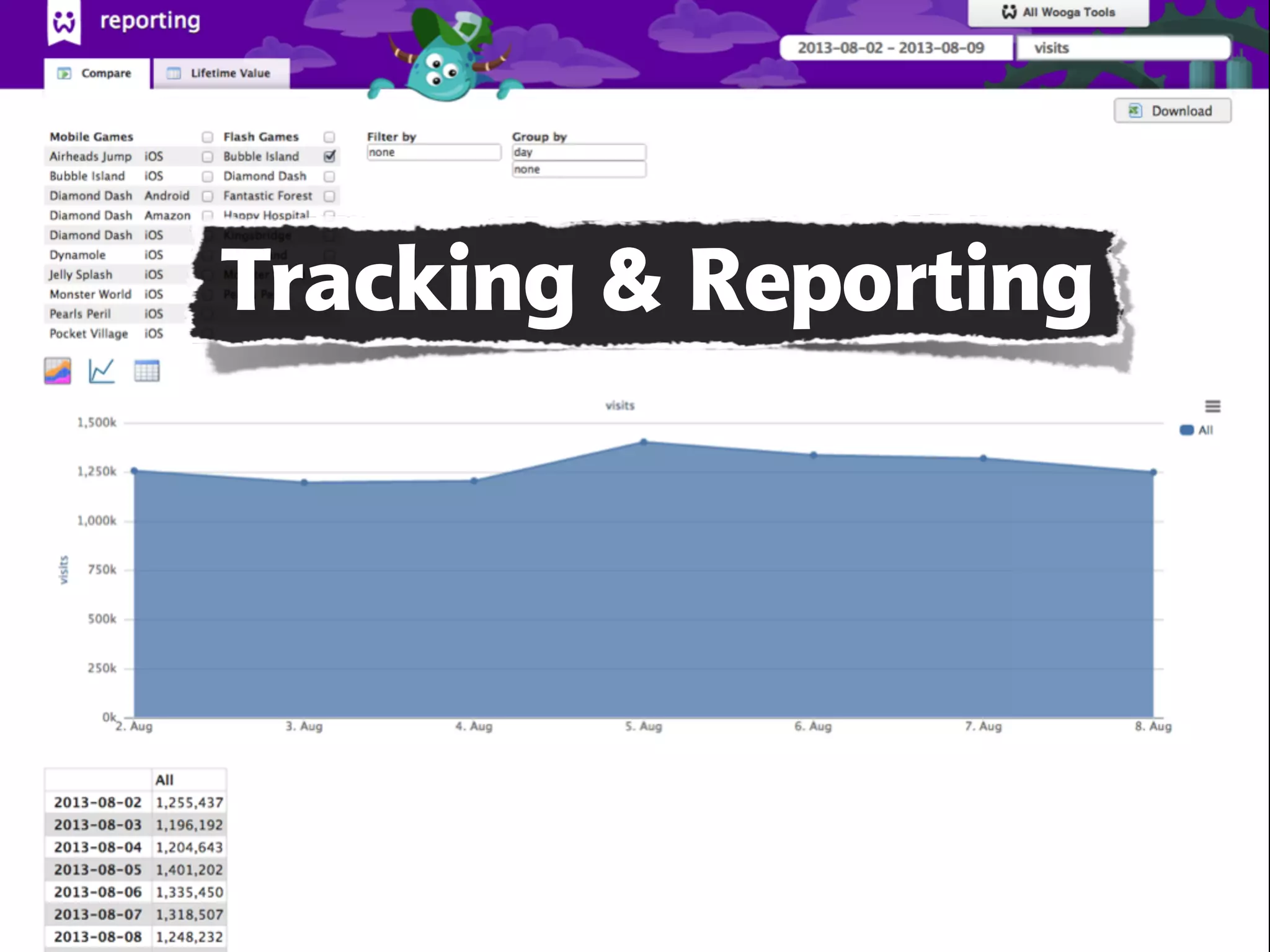The image size is (1270, 952).
Task: Click the 2. Aug data point on chart
Action: coord(134,470)
